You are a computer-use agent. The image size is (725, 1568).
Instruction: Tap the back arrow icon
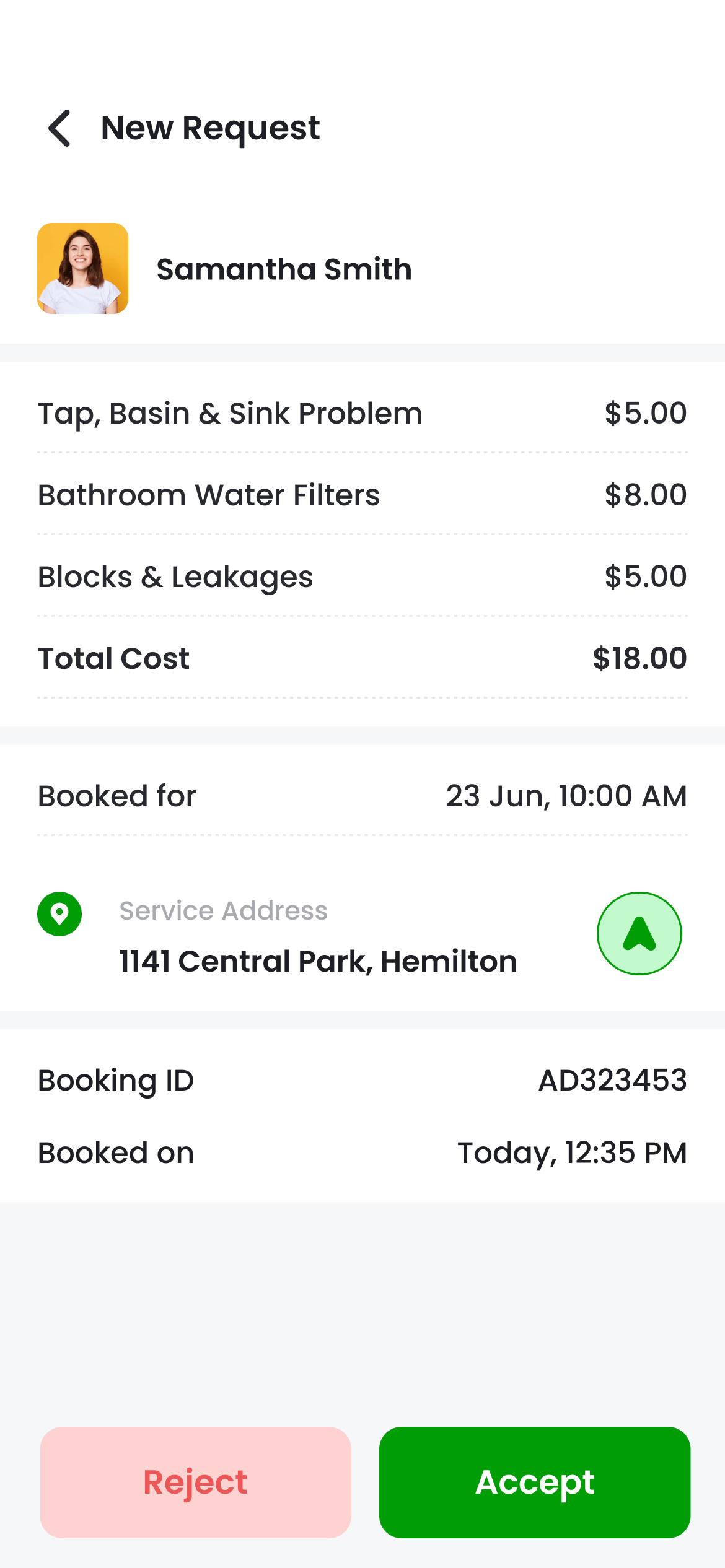[60, 128]
